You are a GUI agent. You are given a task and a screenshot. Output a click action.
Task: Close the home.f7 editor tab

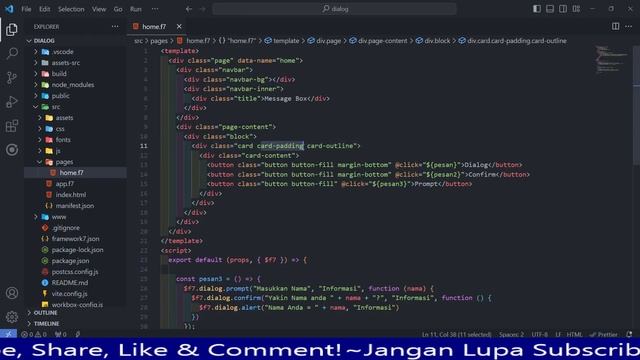click(x=179, y=26)
